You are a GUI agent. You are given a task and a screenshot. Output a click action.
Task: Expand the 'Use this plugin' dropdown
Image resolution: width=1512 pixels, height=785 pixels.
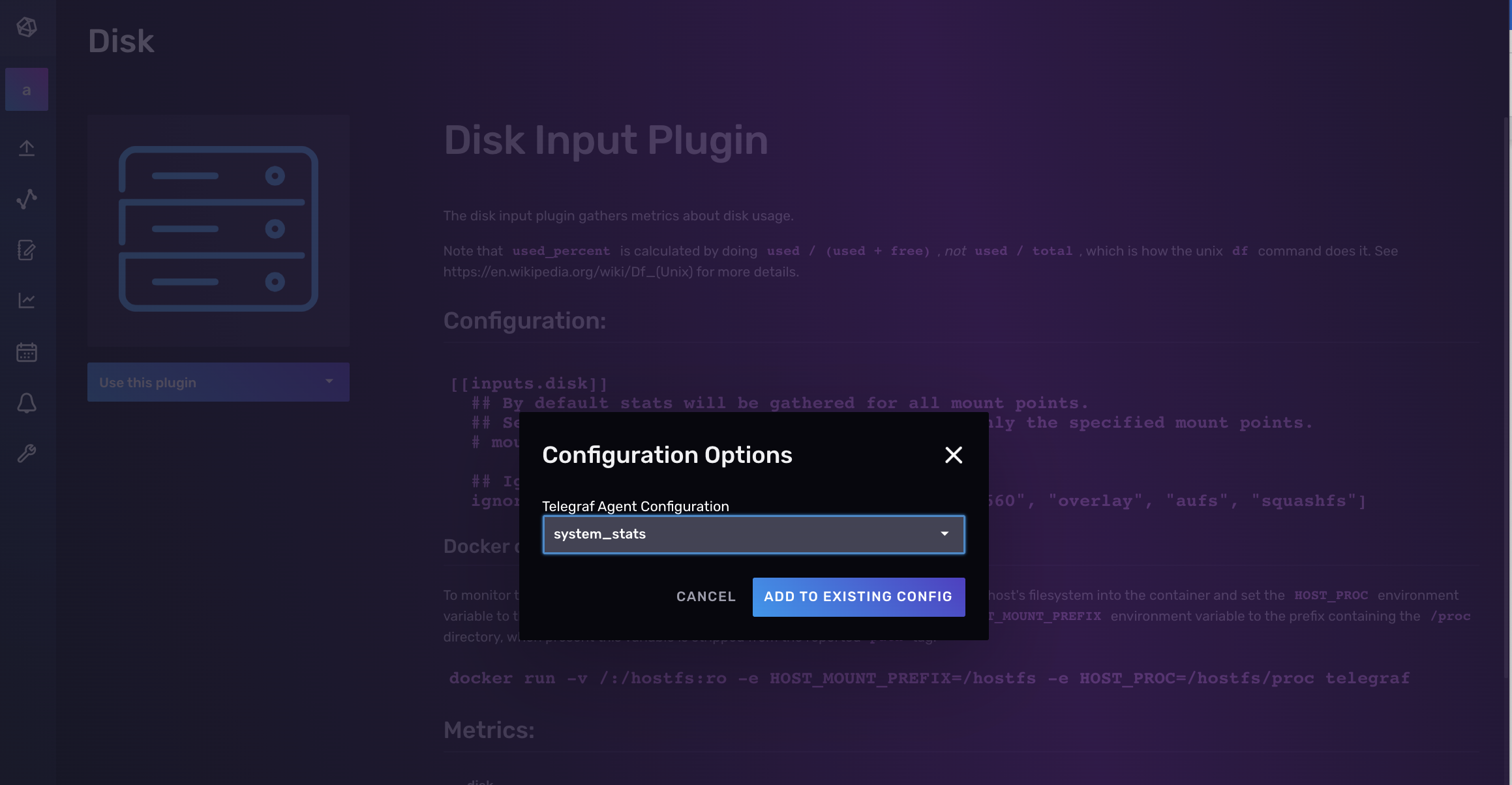click(218, 382)
